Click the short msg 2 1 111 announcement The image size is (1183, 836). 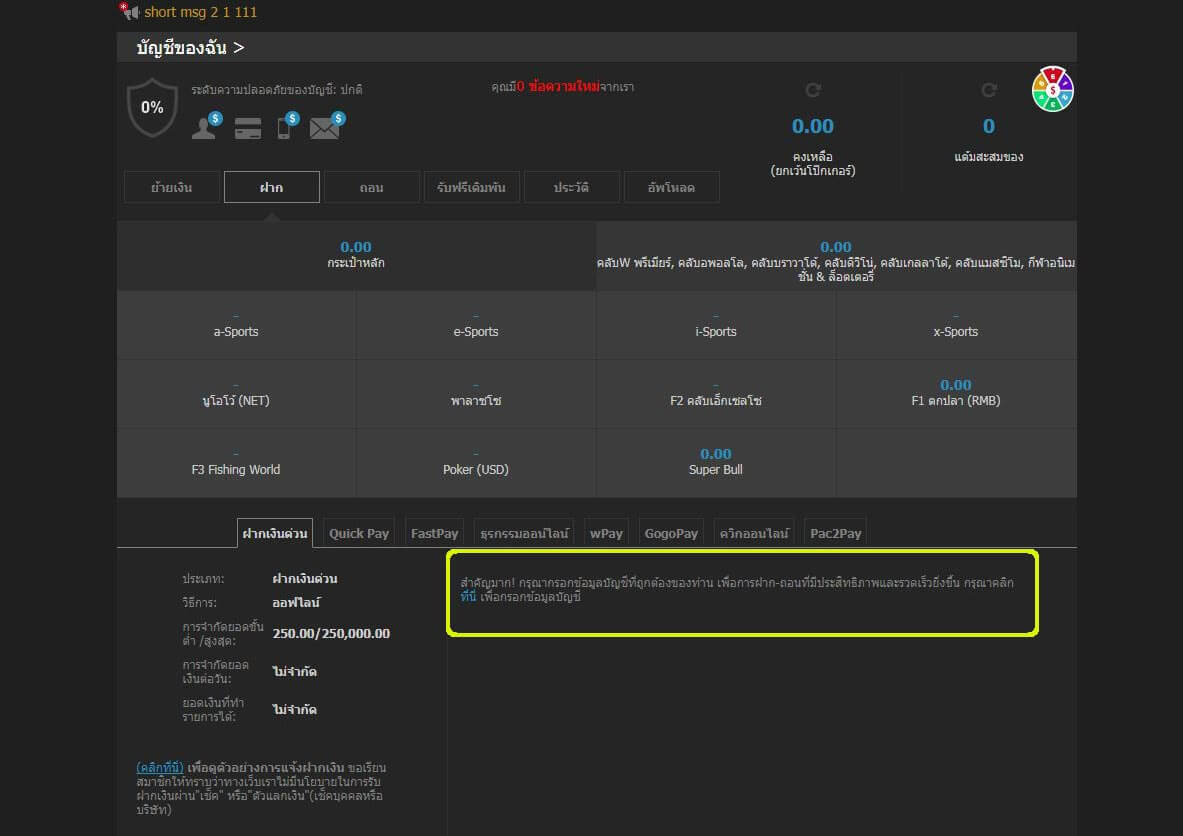tap(201, 12)
